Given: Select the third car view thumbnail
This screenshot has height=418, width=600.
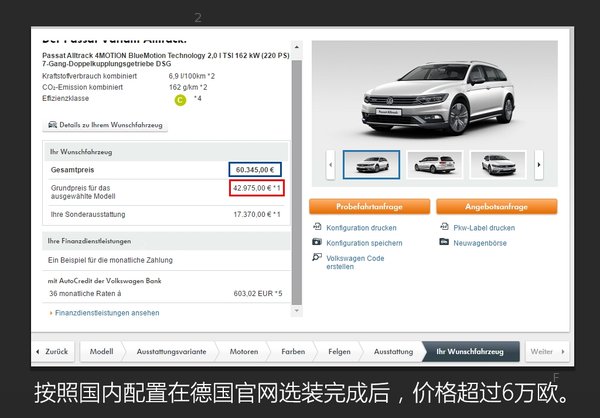Looking at the screenshot, I should click(498, 165).
